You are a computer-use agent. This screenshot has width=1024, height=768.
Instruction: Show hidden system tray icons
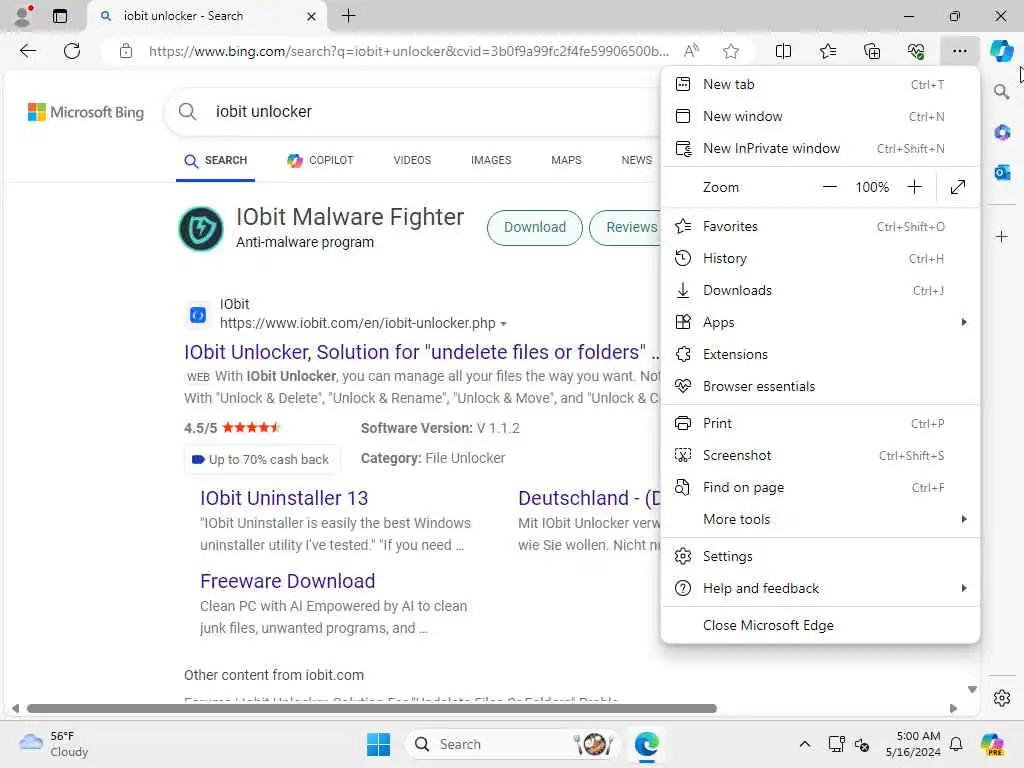[x=805, y=744]
